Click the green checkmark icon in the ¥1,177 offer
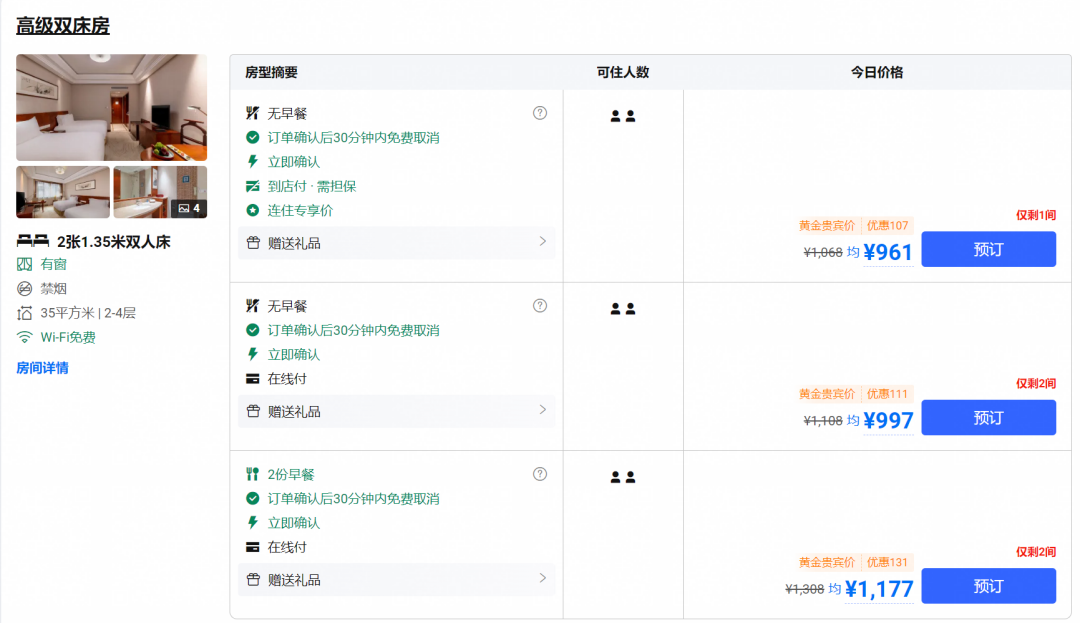Image resolution: width=1080 pixels, height=623 pixels. click(253, 498)
